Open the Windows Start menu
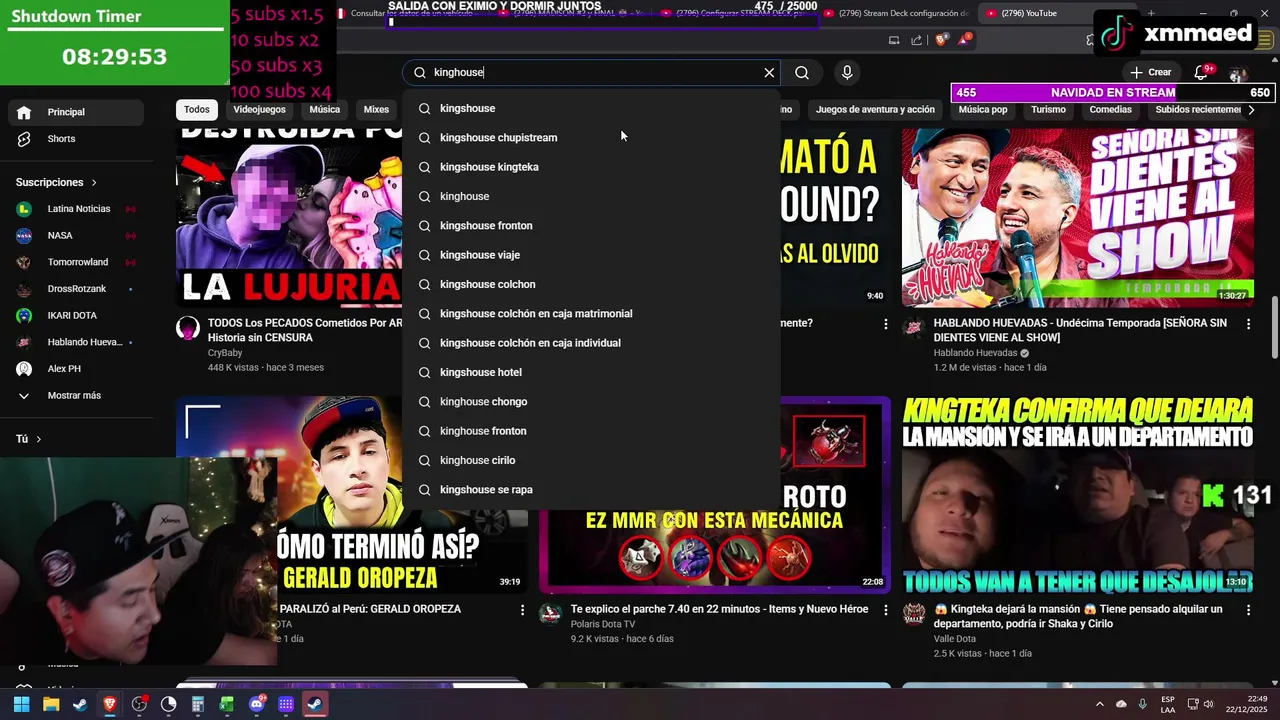The image size is (1280, 720). (x=21, y=704)
